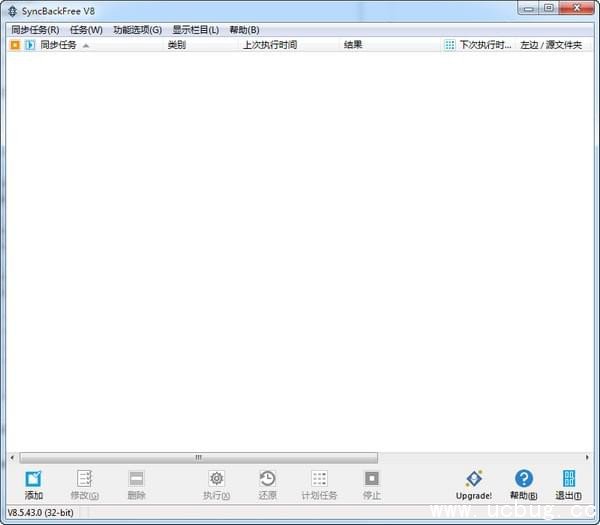Click the sort arrow next to 同步任务
Viewport: 600px width, 525px height.
click(x=86, y=46)
